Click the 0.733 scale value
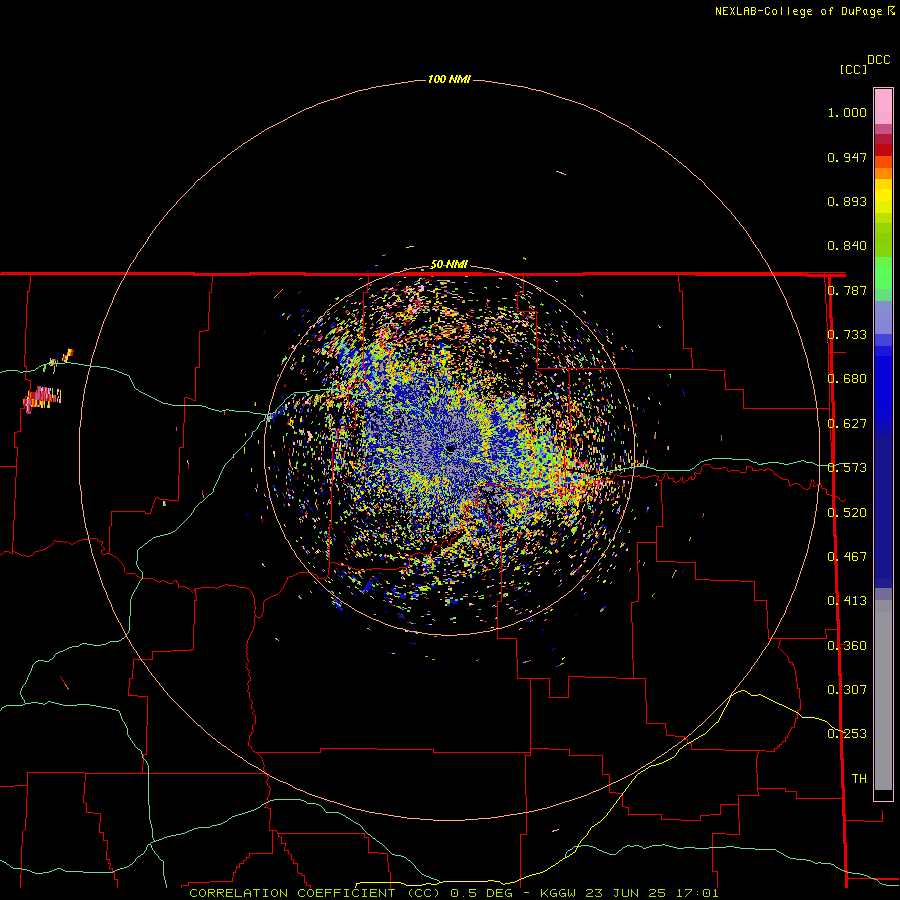Viewport: 900px width, 900px height. pyautogui.click(x=847, y=335)
